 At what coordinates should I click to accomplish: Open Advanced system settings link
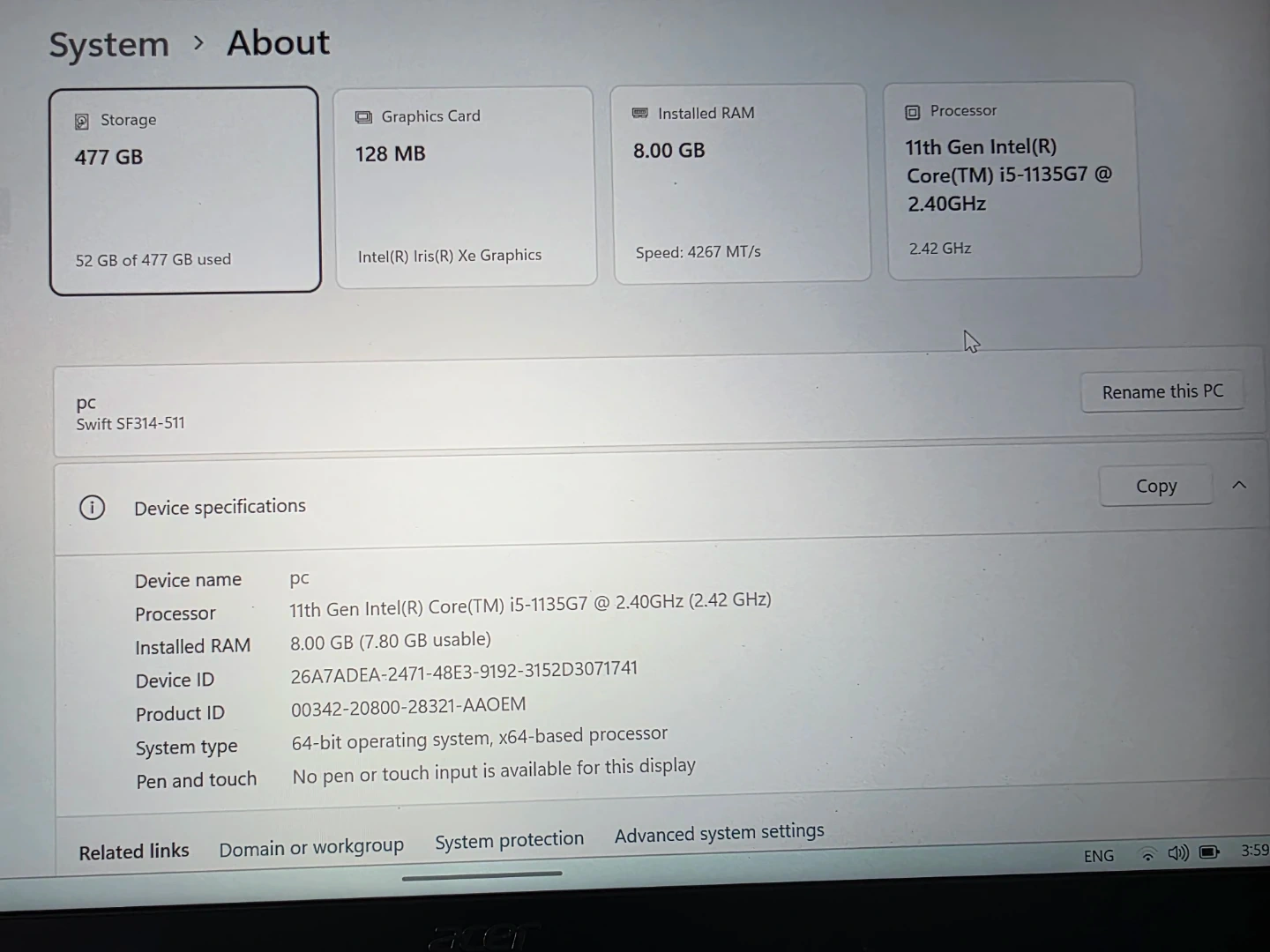719,833
